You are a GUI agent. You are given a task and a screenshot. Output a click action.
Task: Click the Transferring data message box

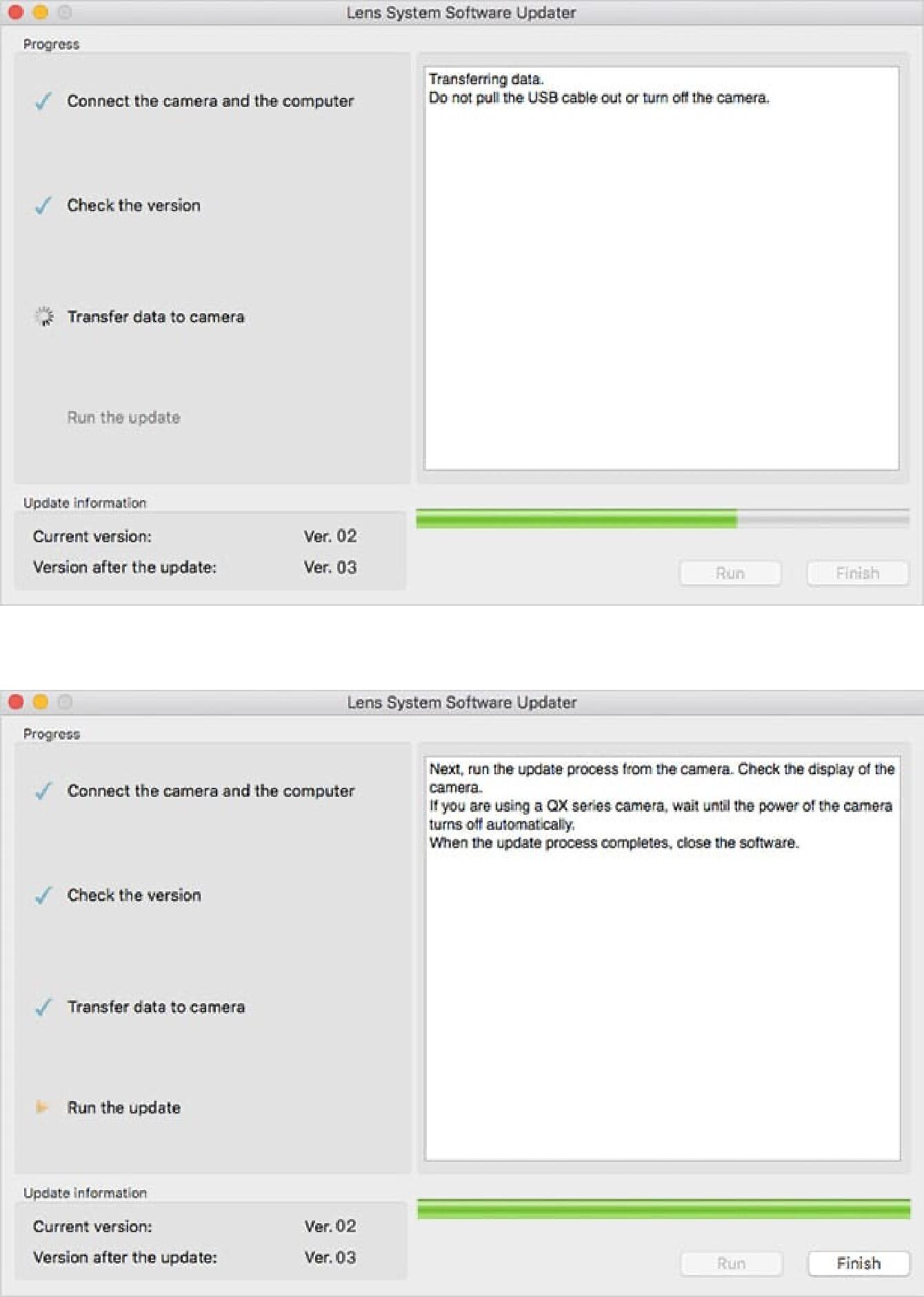click(662, 268)
